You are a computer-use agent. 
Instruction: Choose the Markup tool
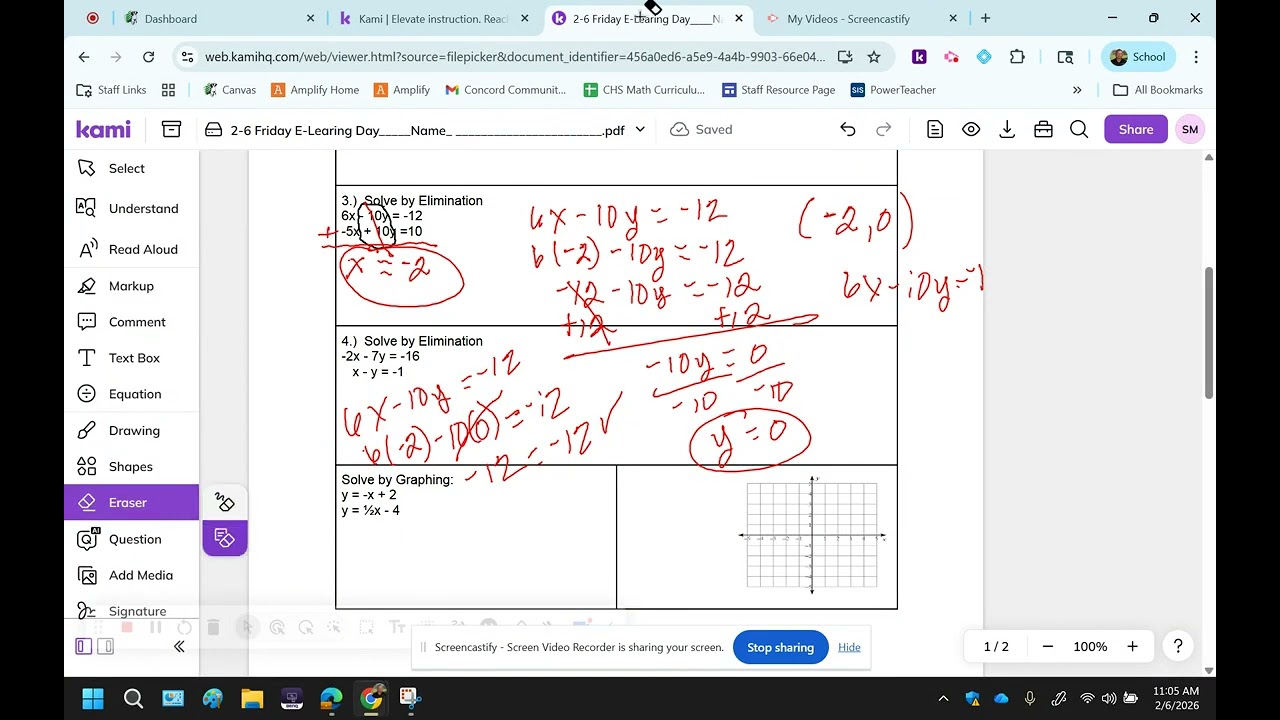click(x=131, y=286)
